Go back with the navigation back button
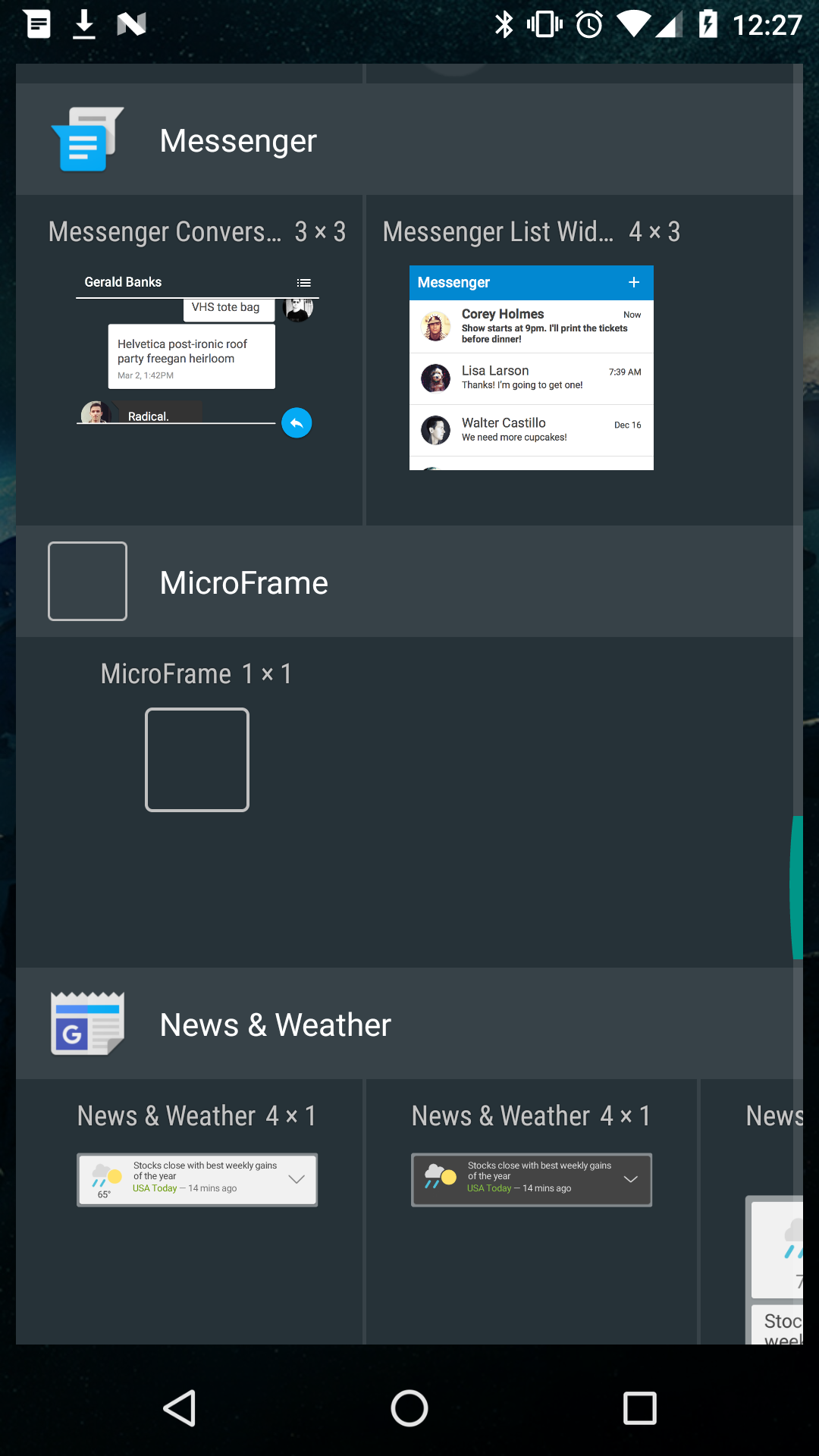The width and height of the screenshot is (819, 1456). pos(180,1408)
